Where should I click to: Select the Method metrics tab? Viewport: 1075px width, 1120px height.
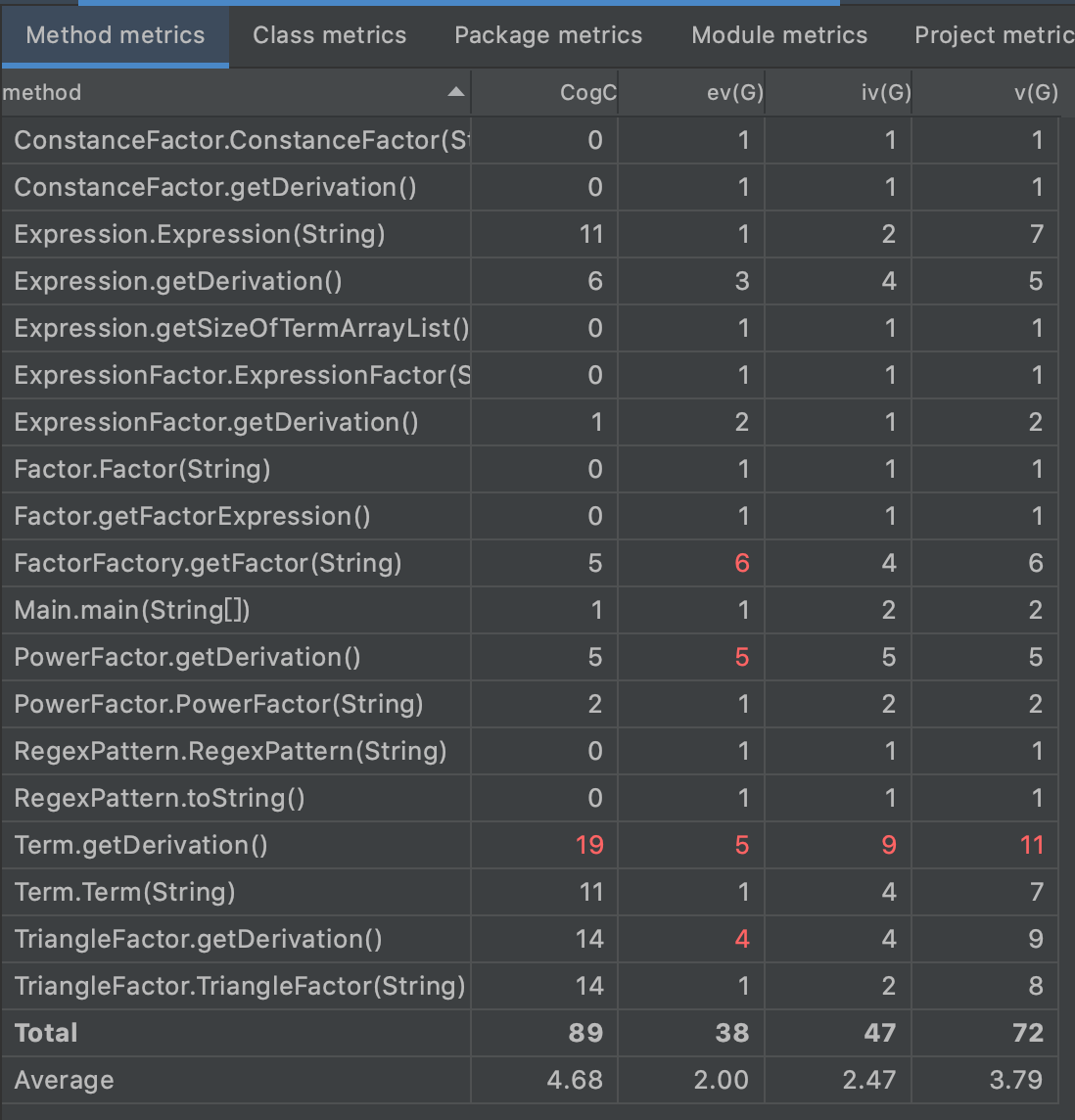pyautogui.click(x=116, y=35)
